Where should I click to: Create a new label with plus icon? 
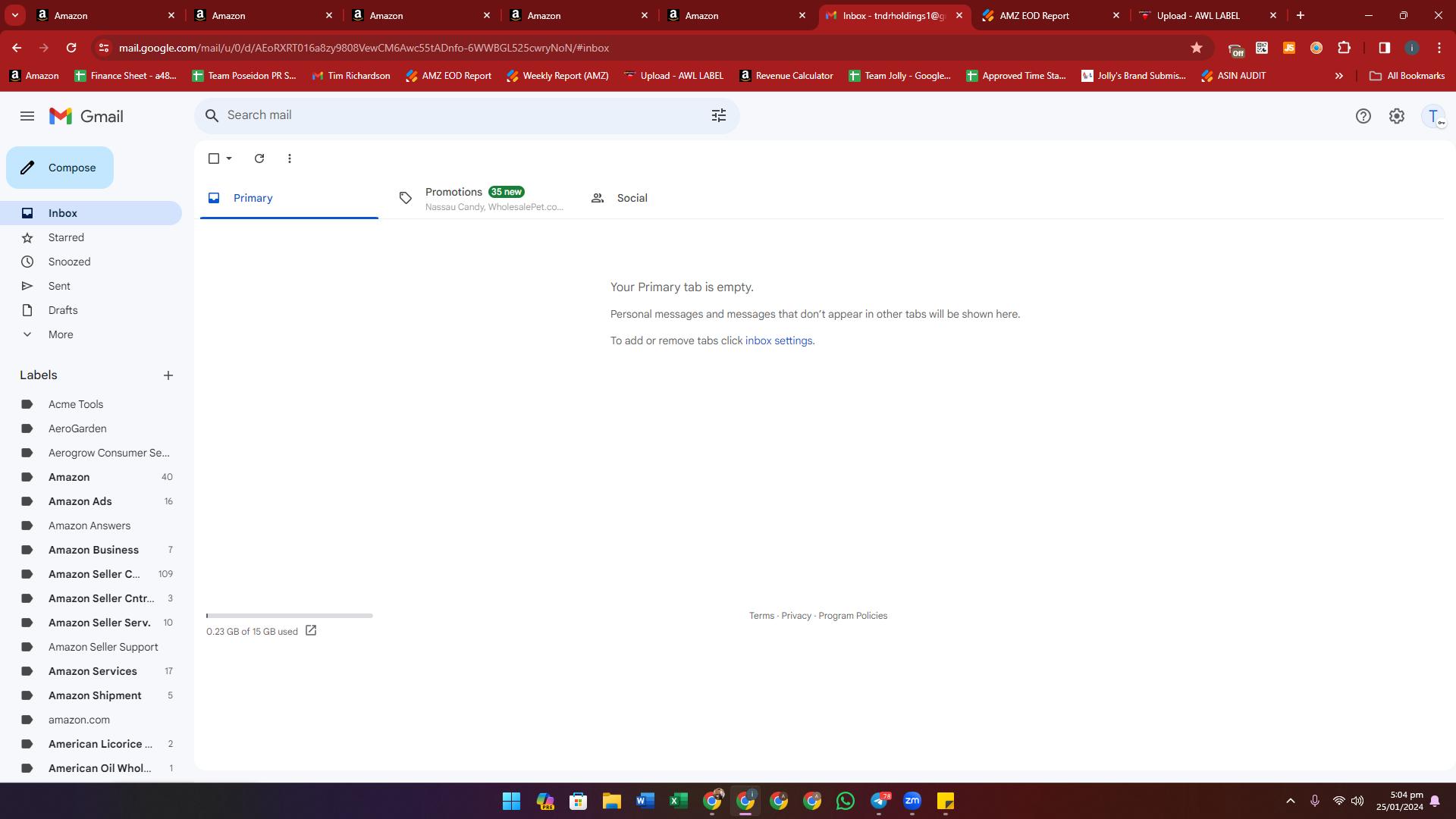pyautogui.click(x=168, y=375)
